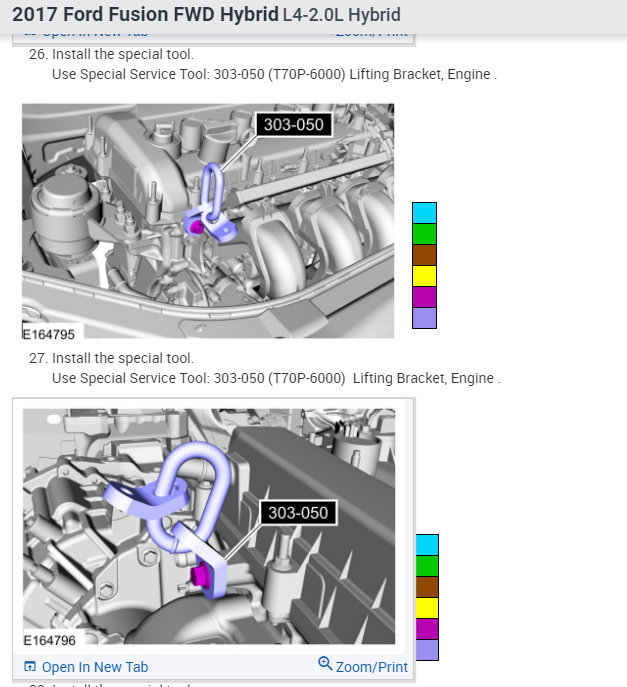Click the Zoom/Print link under image E164796
The image size is (627, 687).
tap(372, 667)
